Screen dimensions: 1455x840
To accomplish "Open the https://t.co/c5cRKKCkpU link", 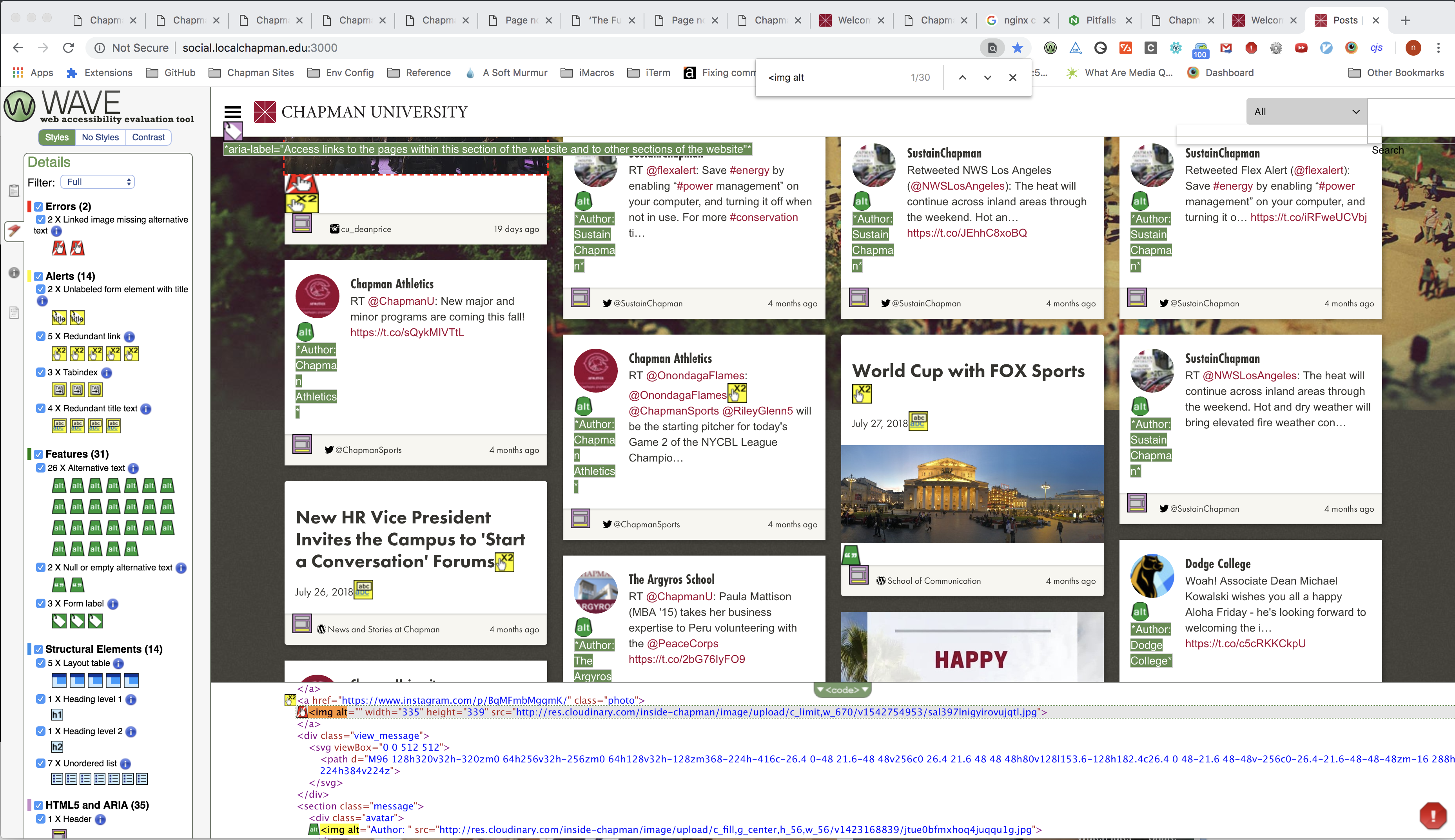I will point(1246,644).
